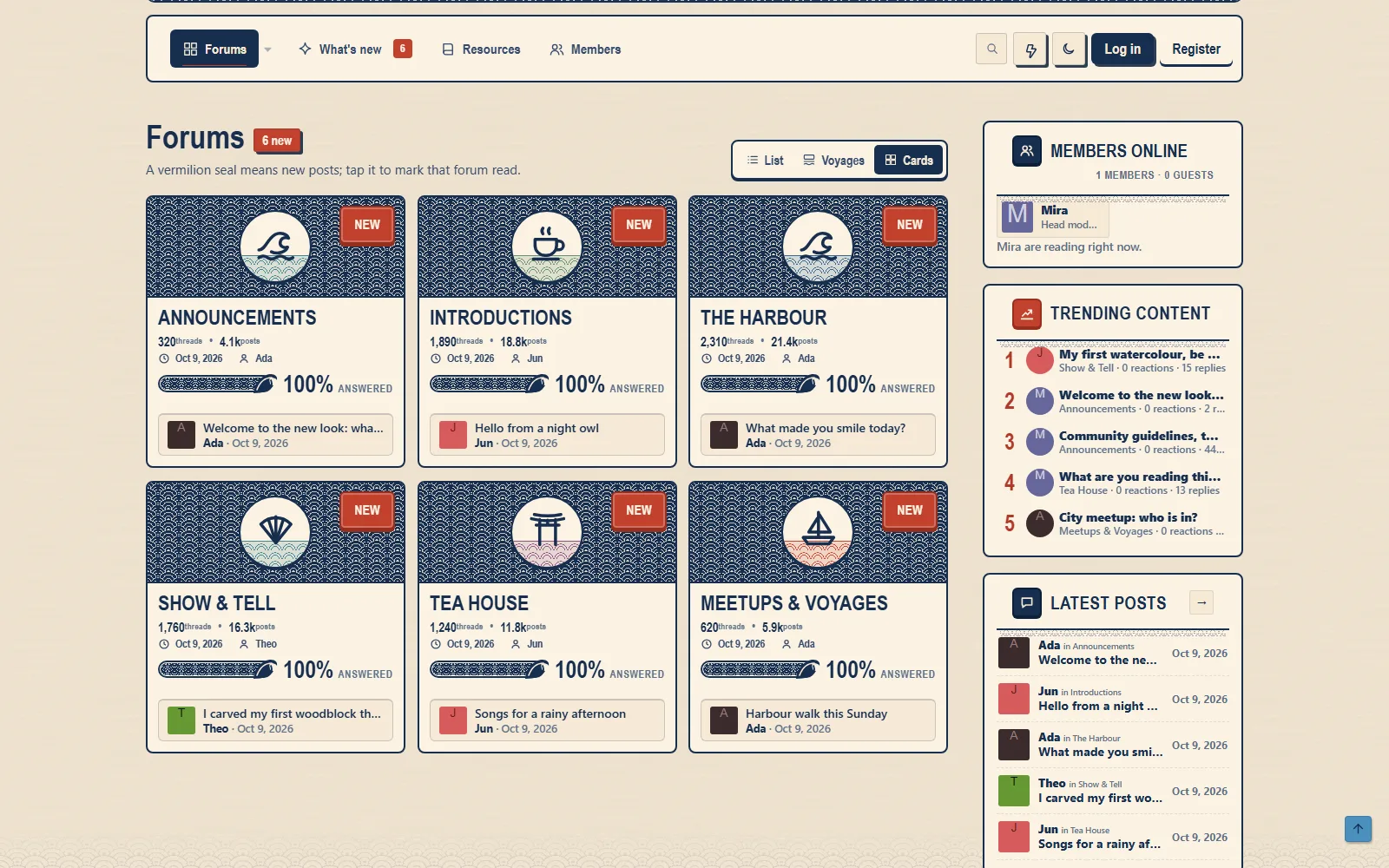
Task: Open trending 'City meetup: who is in?'
Action: (1128, 517)
